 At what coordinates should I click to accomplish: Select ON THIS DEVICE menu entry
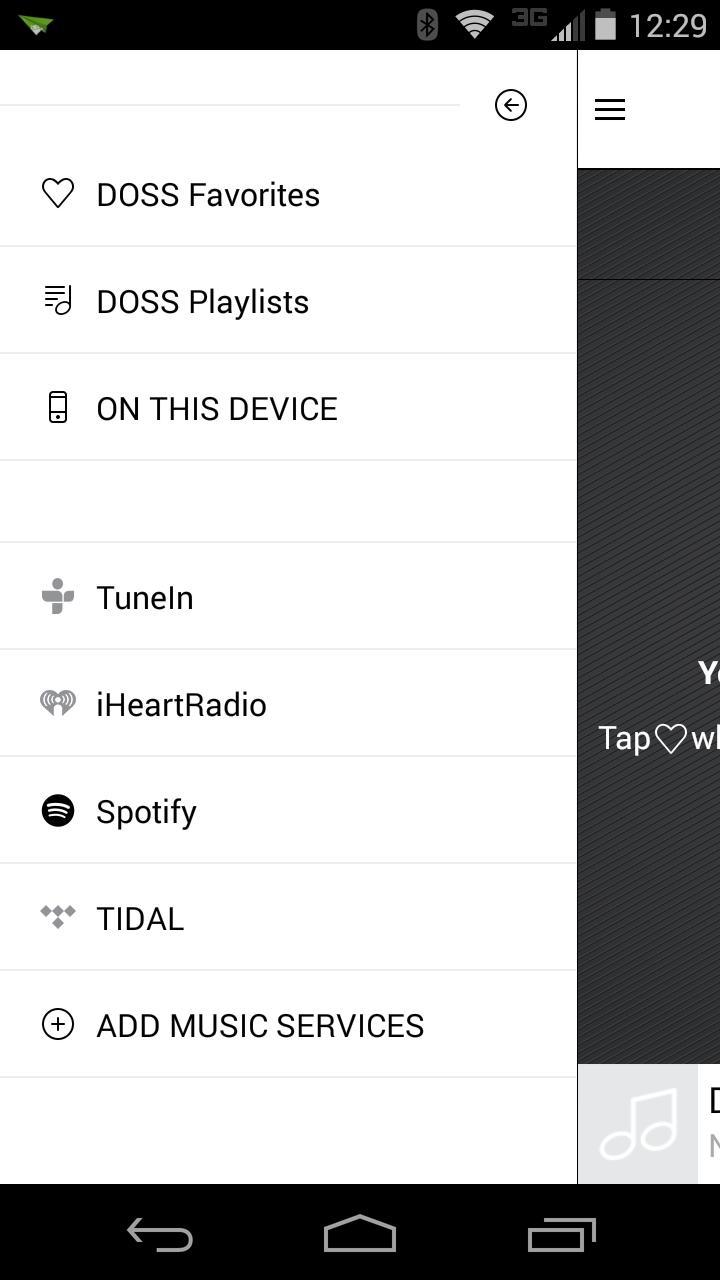coord(288,408)
